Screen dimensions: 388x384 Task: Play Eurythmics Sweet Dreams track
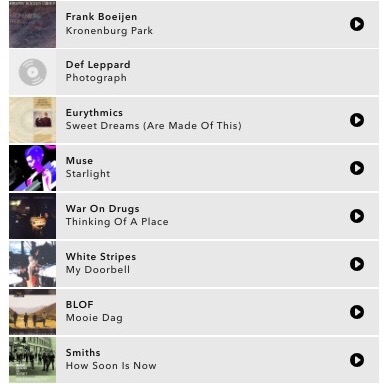tap(357, 120)
